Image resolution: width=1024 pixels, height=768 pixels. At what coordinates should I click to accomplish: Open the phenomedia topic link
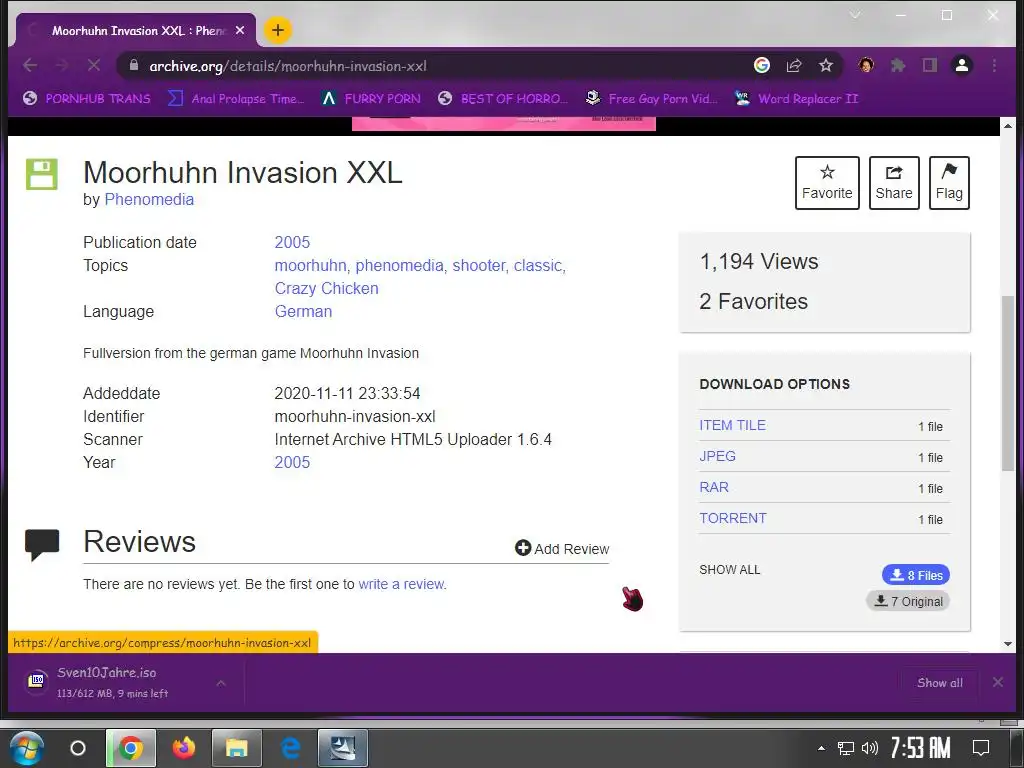click(x=399, y=265)
